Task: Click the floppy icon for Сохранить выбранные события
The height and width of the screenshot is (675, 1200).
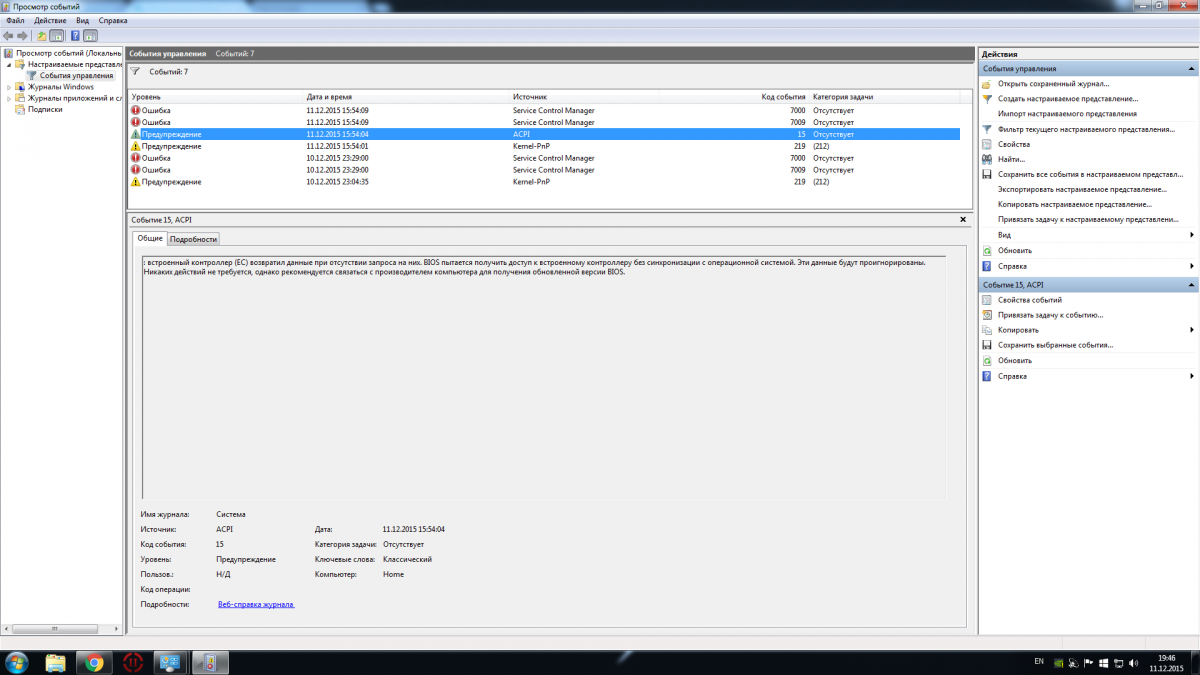Action: click(987, 345)
